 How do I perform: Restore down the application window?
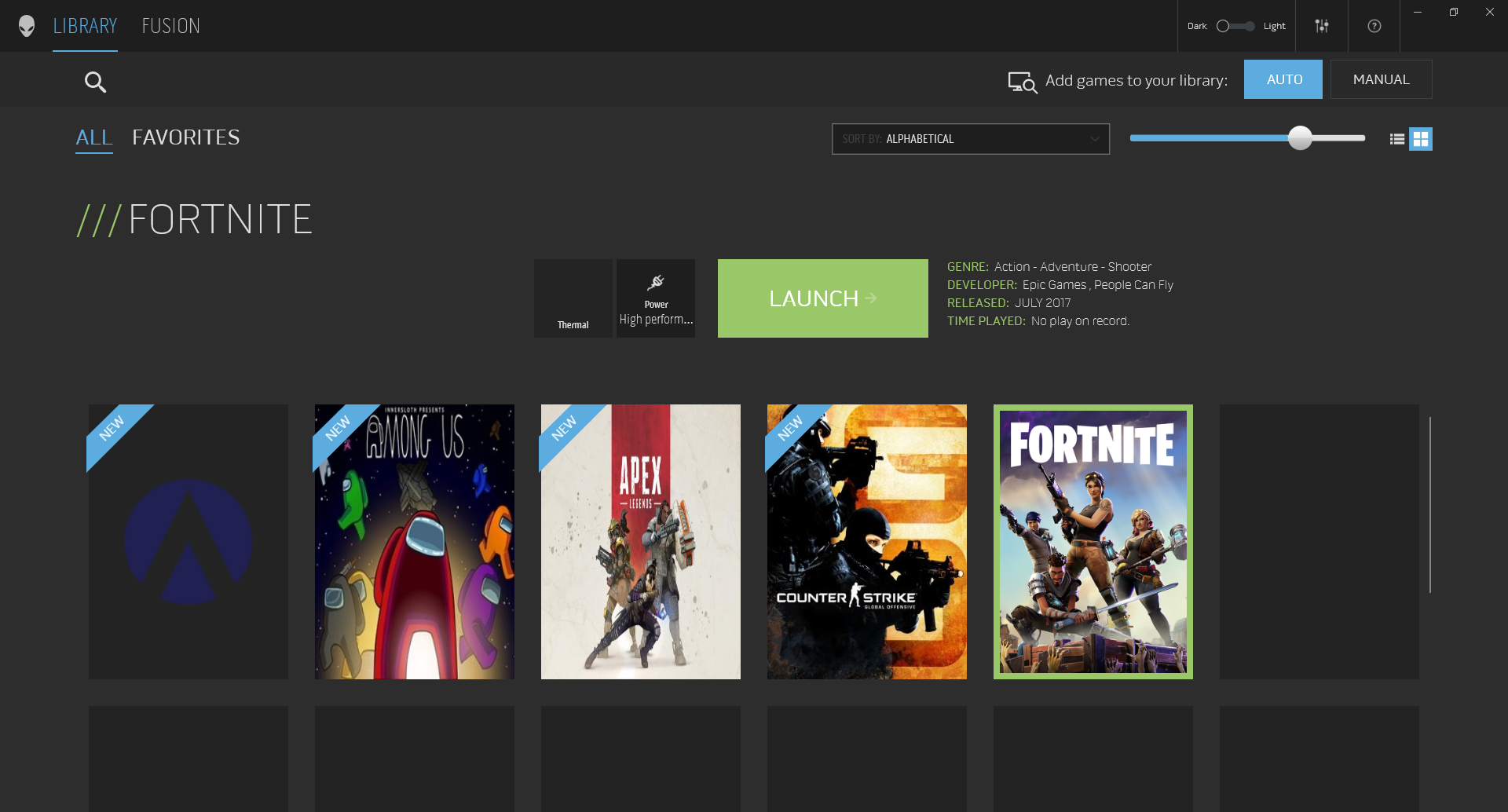tap(1454, 12)
